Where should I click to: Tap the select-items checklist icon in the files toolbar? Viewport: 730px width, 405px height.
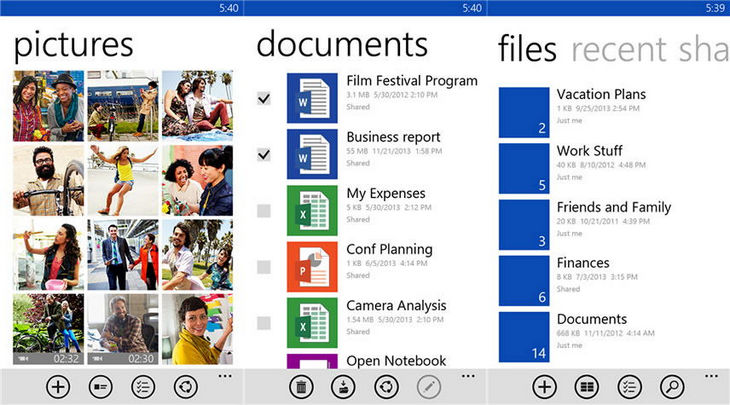click(629, 386)
